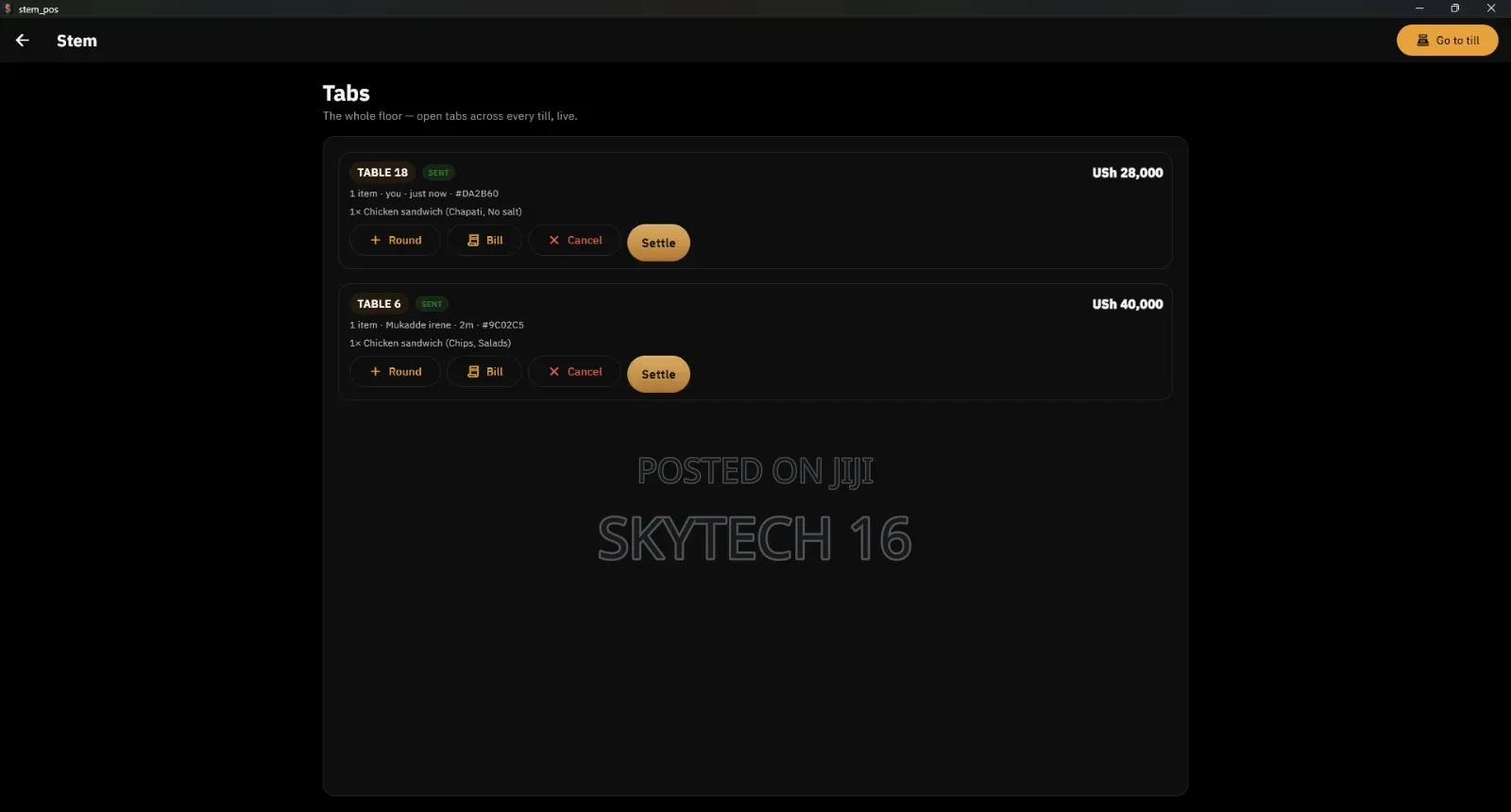The image size is (1511, 812).
Task: Add a round to Table 6
Action: [x=395, y=371]
